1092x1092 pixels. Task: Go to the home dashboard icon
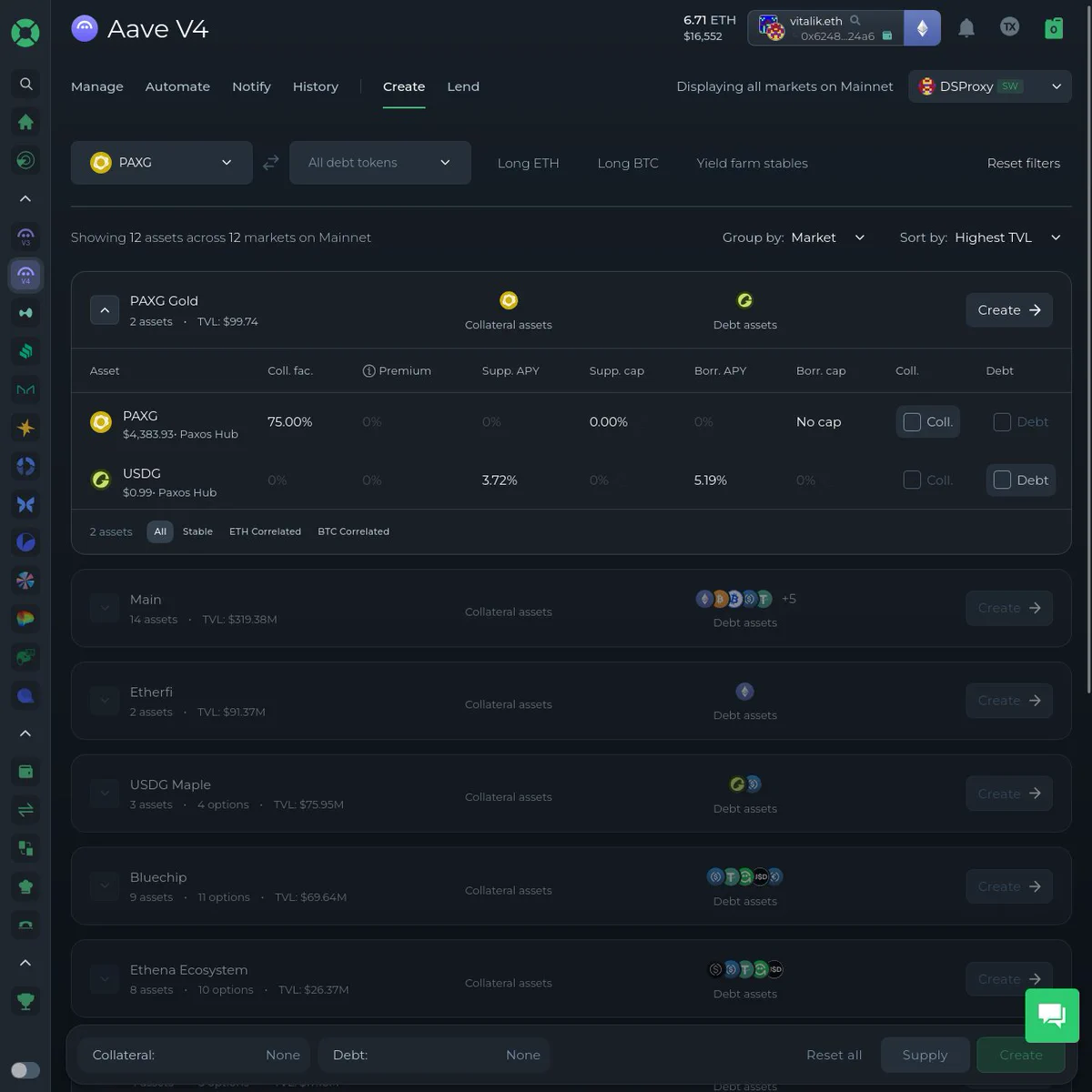(25, 122)
